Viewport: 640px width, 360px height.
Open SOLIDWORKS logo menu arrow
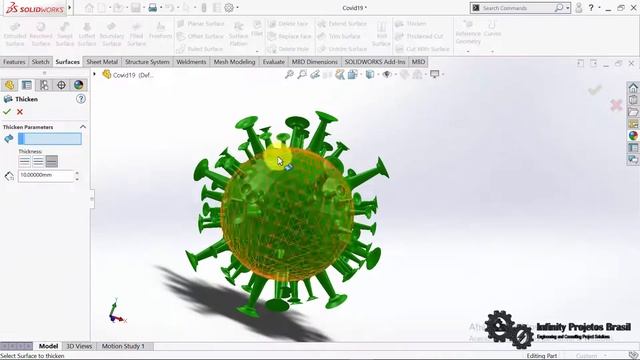pos(70,8)
